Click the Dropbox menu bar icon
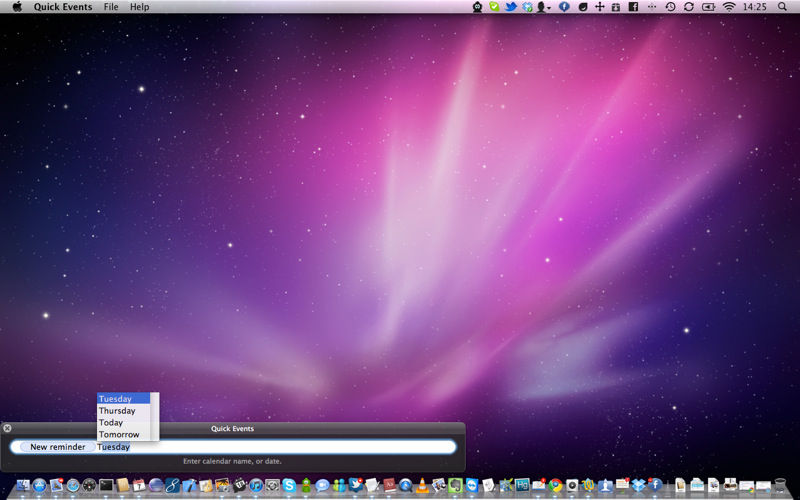This screenshot has height=500, width=800. (x=527, y=7)
